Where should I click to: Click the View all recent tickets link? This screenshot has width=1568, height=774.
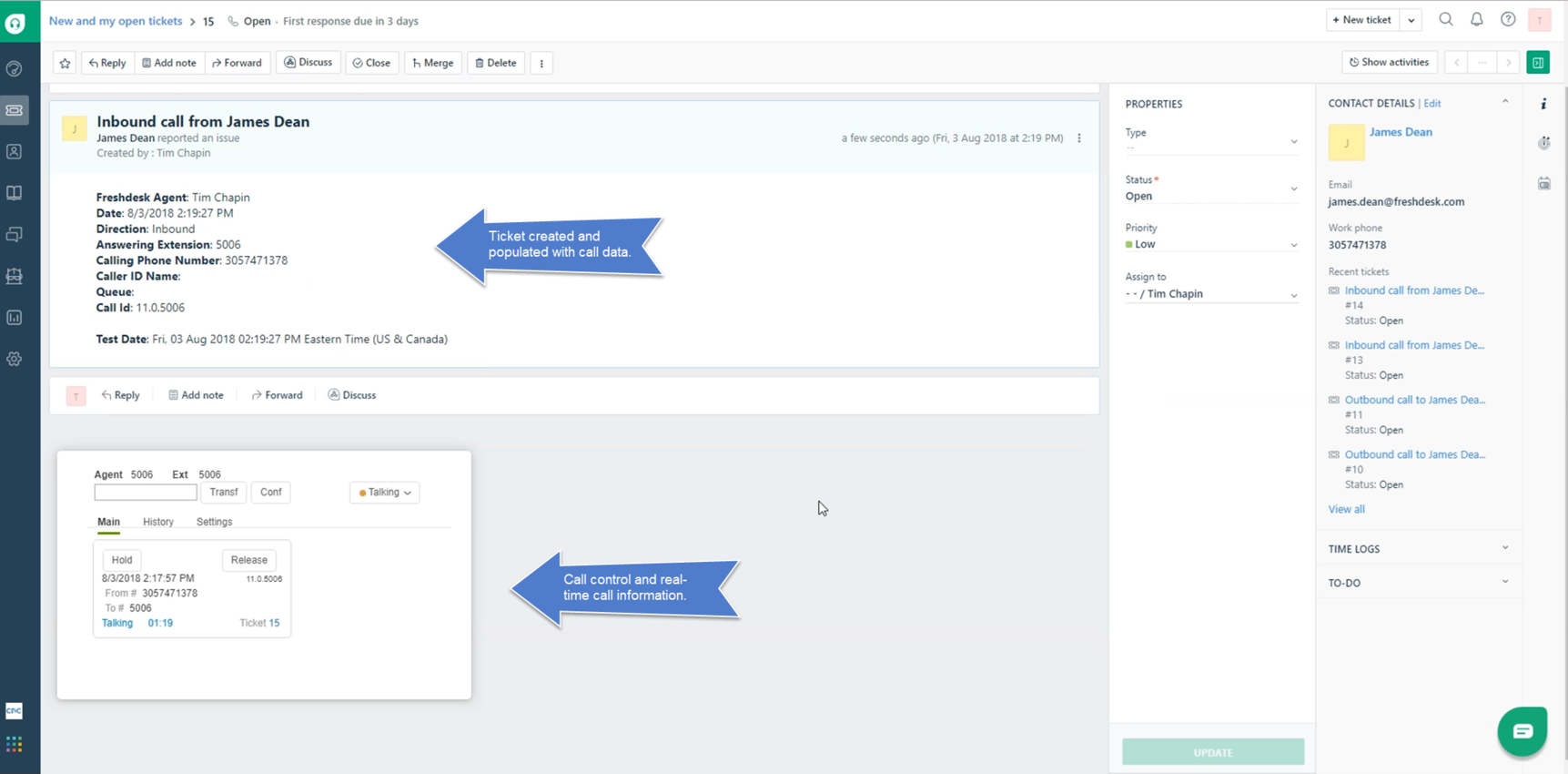click(x=1346, y=509)
